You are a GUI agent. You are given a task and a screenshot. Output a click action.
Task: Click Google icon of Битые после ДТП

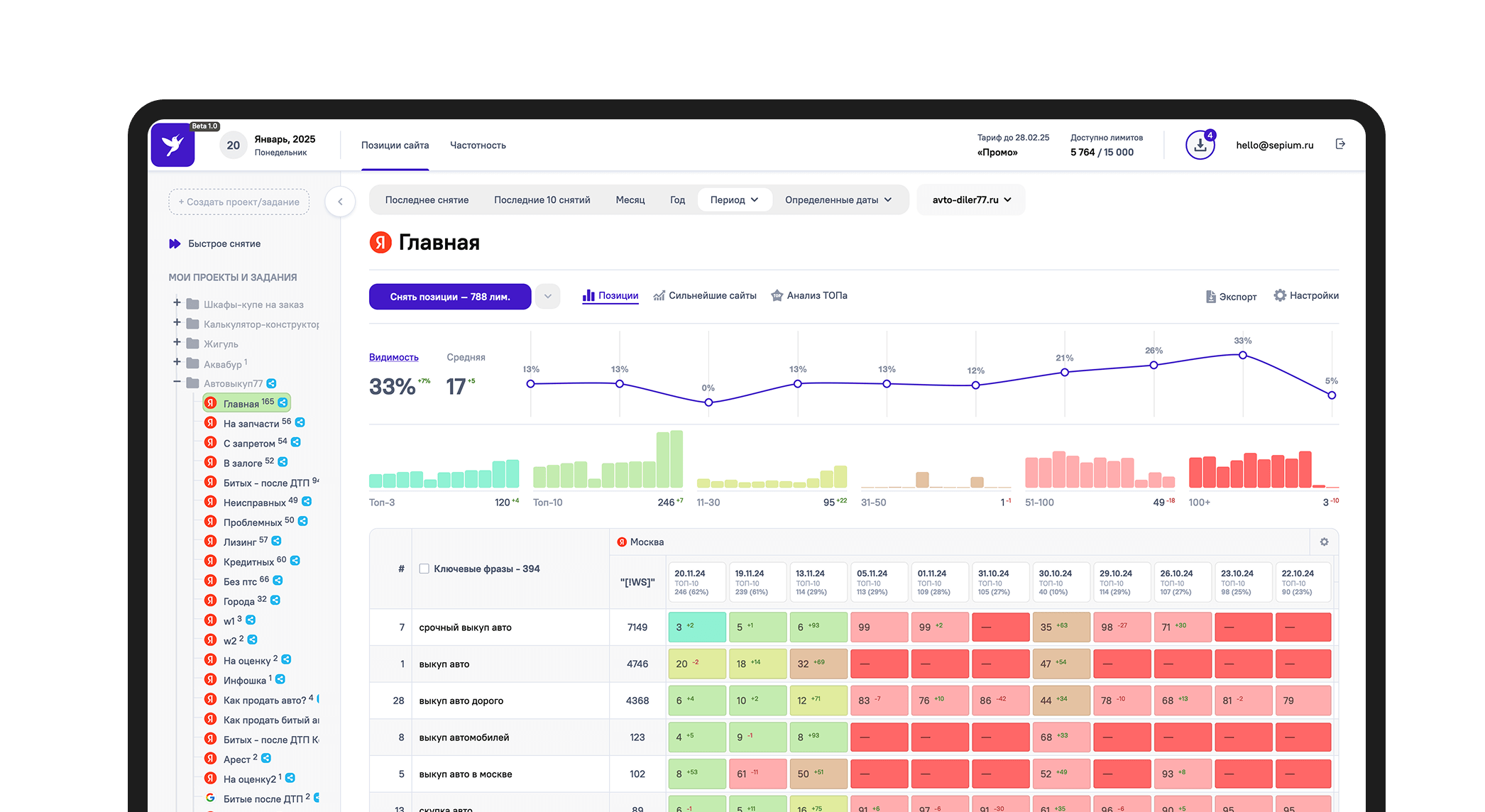click(x=210, y=798)
